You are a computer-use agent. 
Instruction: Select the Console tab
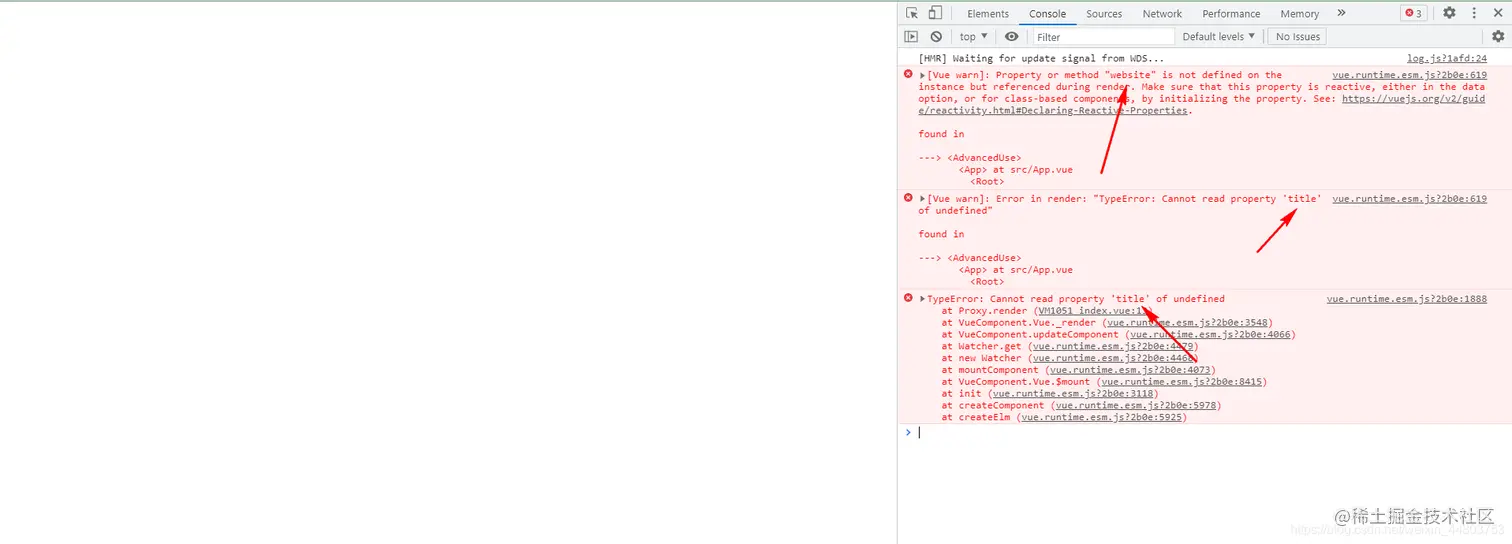(x=1048, y=14)
